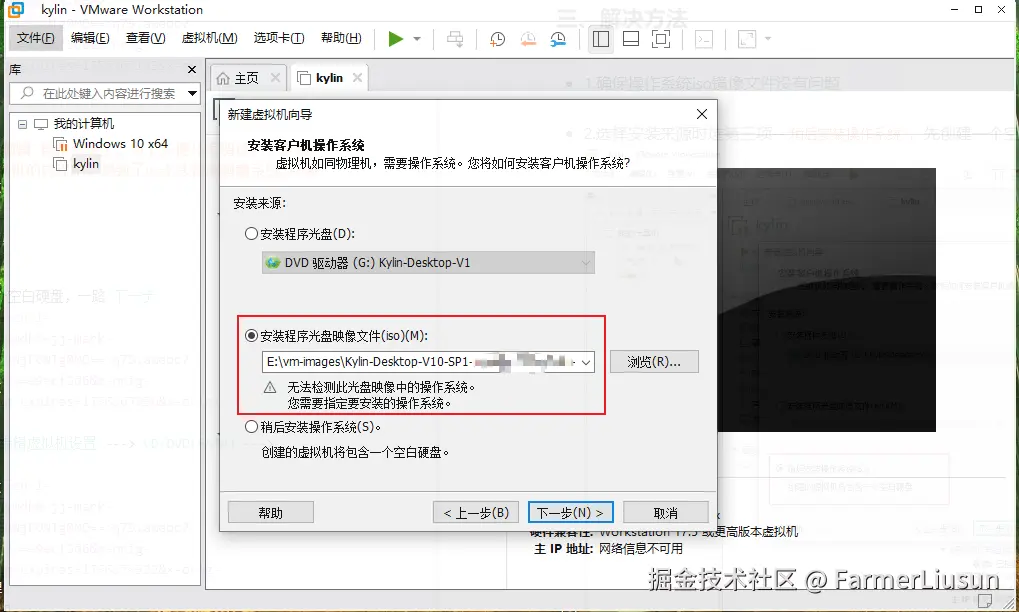The width and height of the screenshot is (1019, 612).
Task: Switch to the 主页 tab
Action: tap(246, 79)
